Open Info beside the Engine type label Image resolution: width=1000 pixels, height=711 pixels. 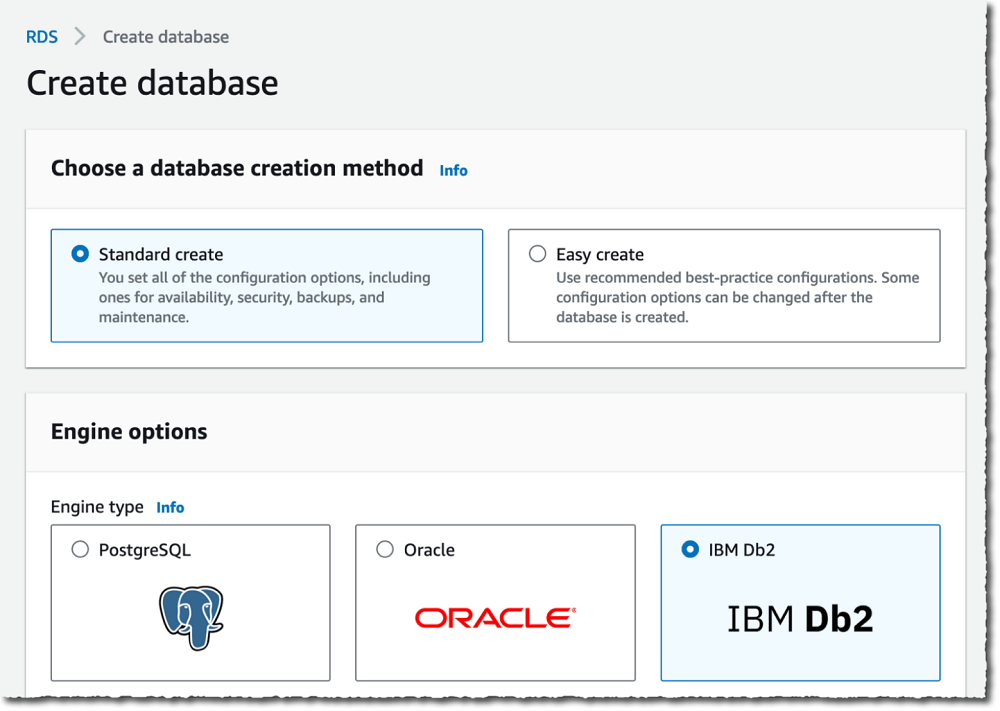[170, 507]
